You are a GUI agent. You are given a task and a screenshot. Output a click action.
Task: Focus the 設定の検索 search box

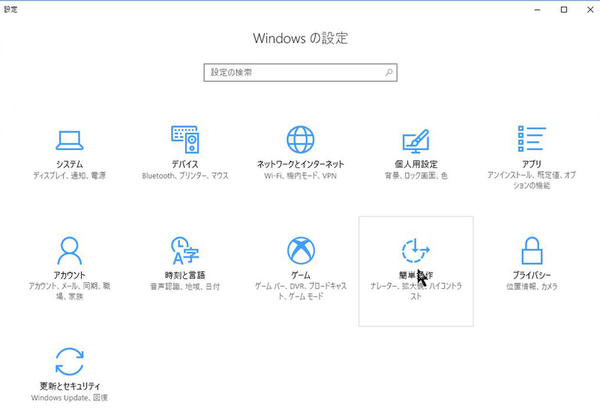(x=300, y=72)
